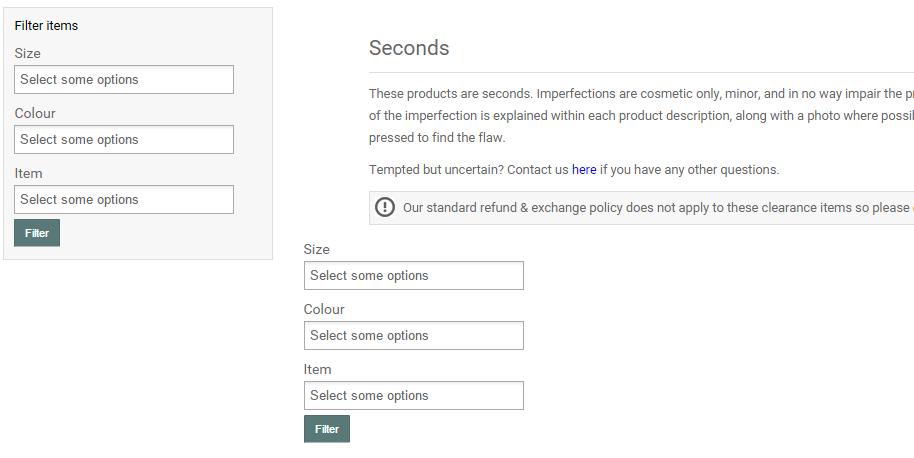Click the "Filter items" panel title

coord(46,26)
